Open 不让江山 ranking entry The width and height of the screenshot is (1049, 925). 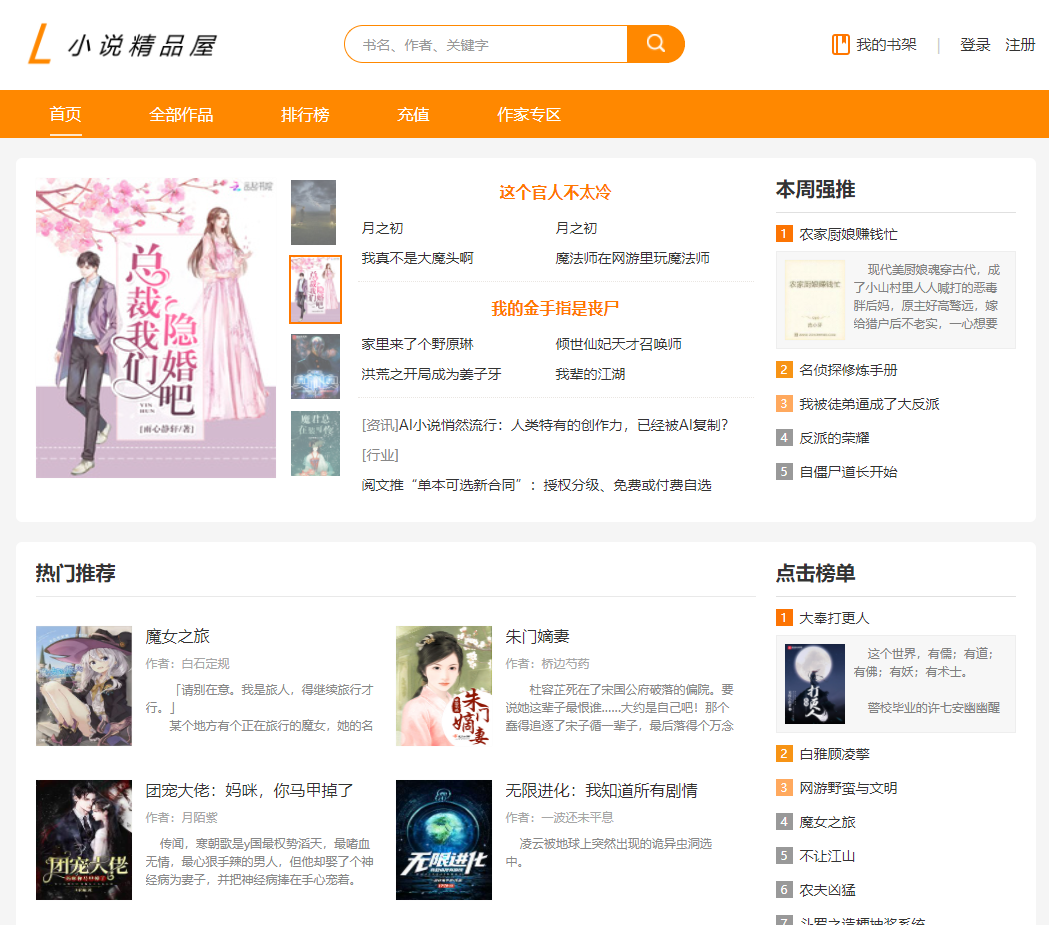(828, 856)
